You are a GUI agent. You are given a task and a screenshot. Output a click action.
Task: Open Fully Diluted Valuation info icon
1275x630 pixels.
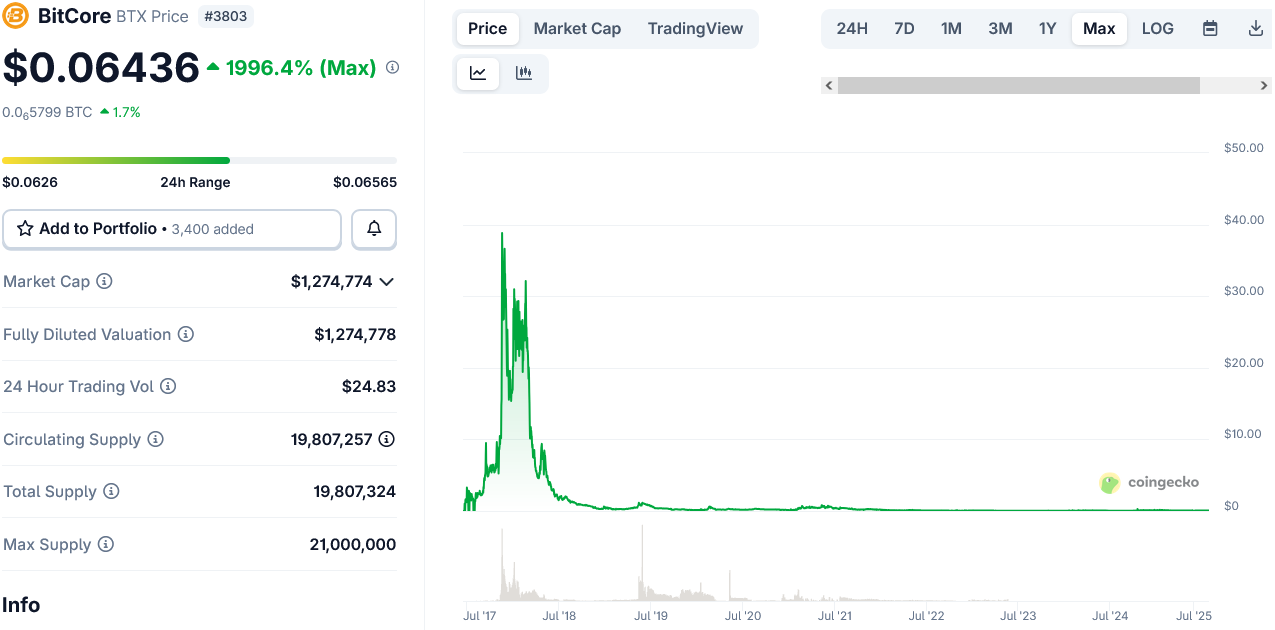pyautogui.click(x=185, y=334)
